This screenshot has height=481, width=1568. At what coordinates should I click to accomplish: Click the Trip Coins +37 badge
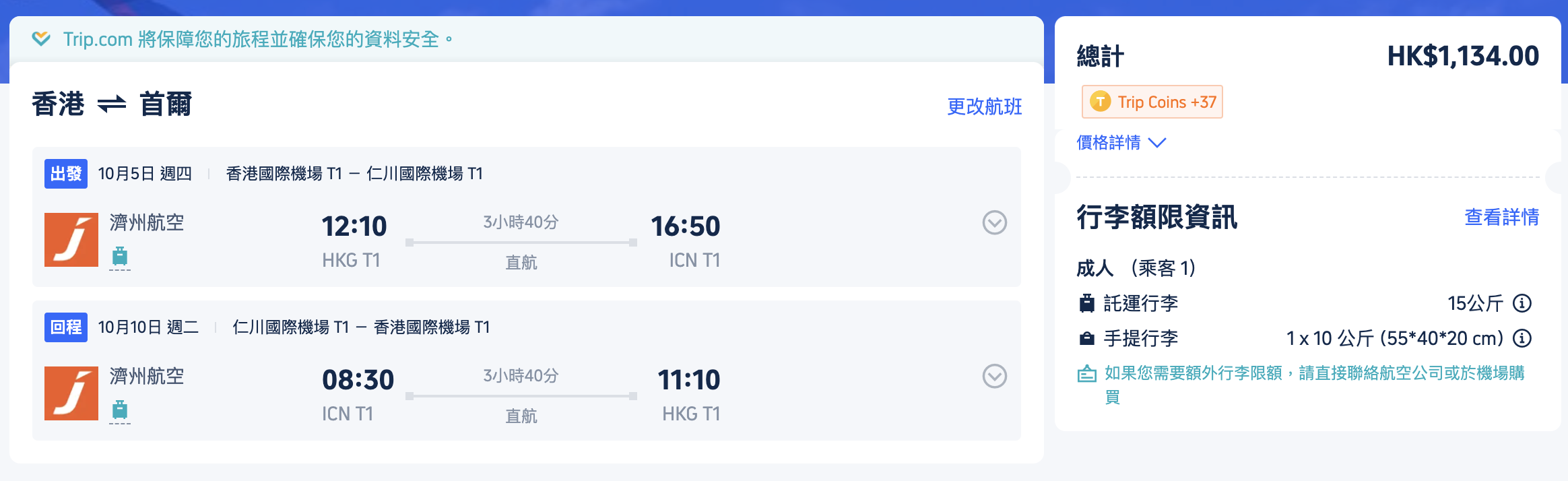pos(1152,102)
